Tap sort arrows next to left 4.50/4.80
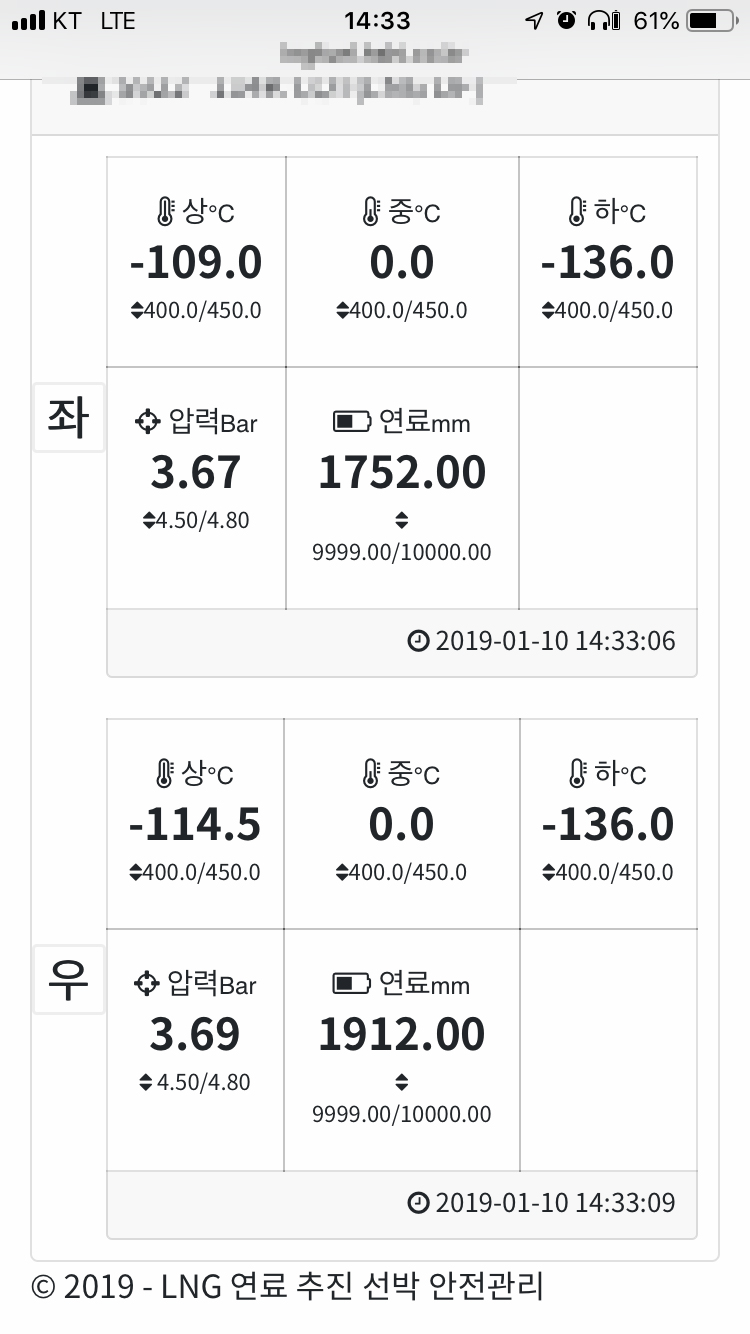Screen dimensions: 750x1334 point(149,521)
